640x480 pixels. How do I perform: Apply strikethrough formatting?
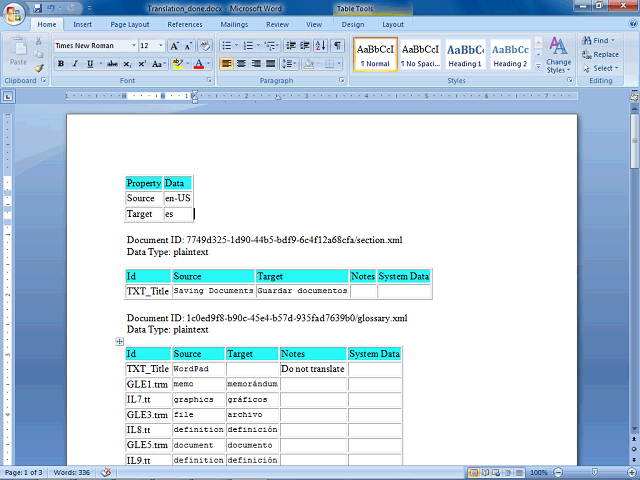click(x=112, y=64)
